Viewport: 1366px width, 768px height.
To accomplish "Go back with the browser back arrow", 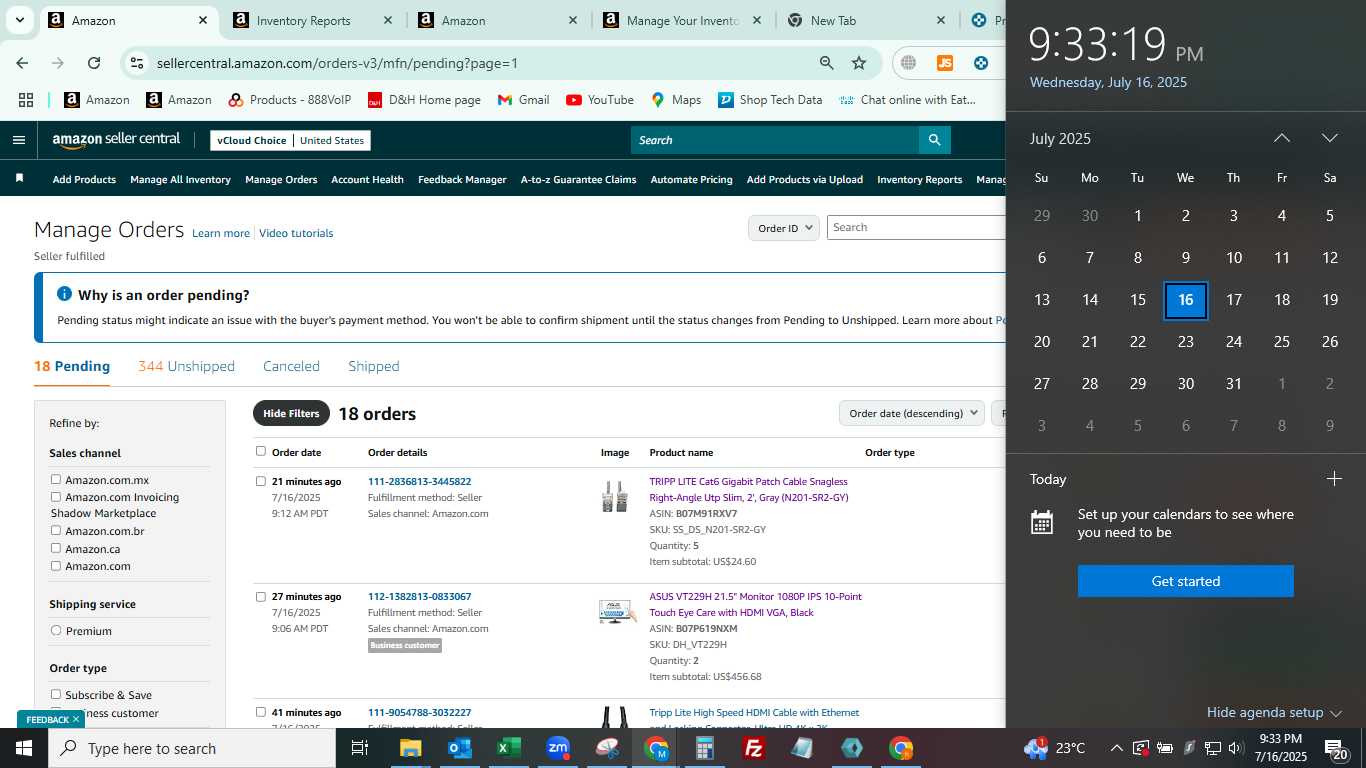I will click(x=22, y=63).
